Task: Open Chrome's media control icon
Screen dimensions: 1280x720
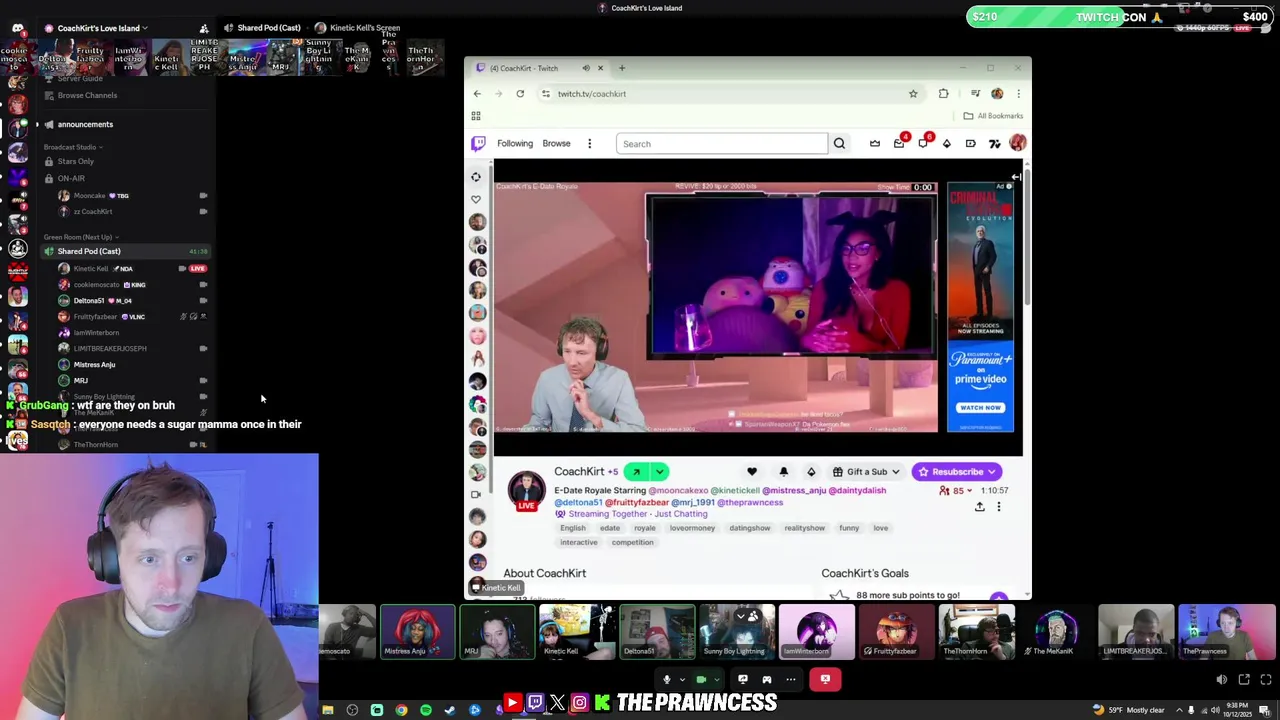Action: tap(975, 94)
